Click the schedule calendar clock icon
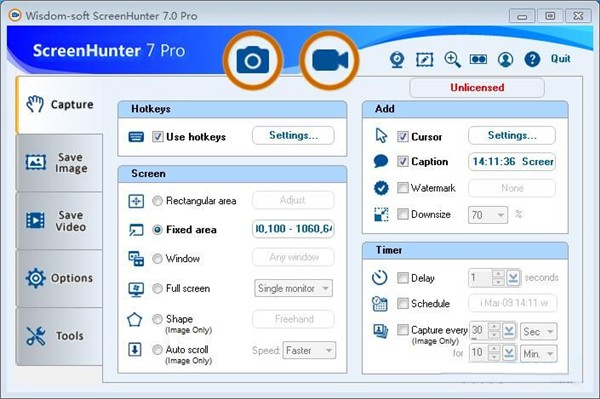 click(x=380, y=304)
